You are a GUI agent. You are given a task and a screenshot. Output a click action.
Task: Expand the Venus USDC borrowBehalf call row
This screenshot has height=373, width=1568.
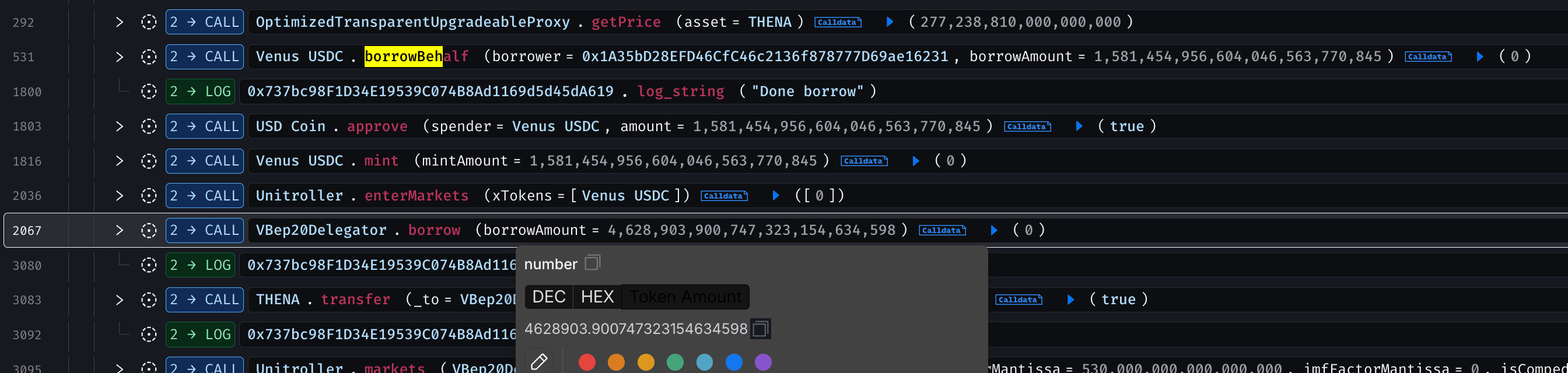(x=120, y=57)
